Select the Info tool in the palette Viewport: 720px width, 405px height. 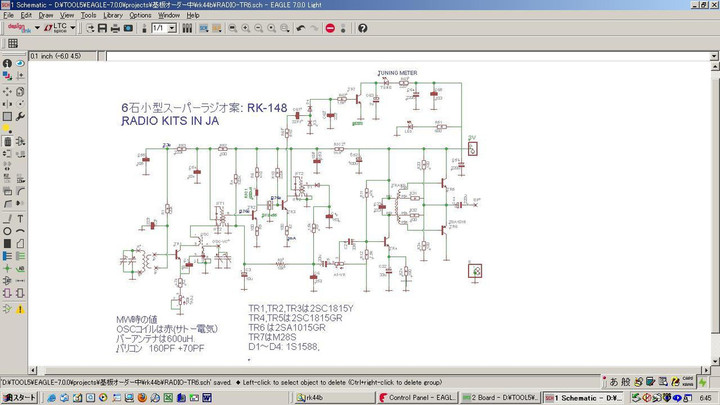[7, 63]
